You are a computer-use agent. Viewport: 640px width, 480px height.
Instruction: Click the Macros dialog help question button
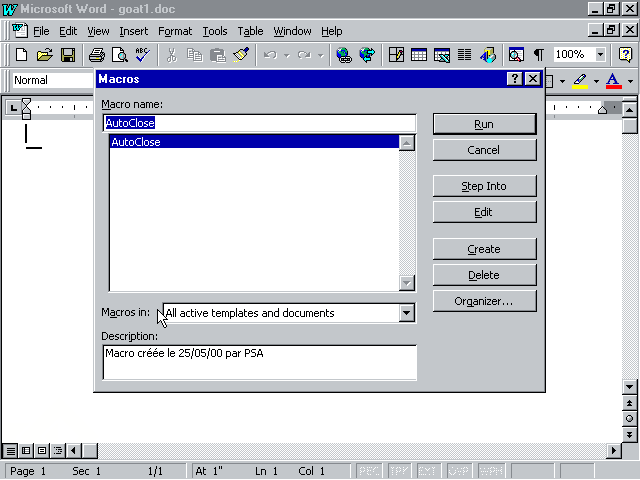click(x=515, y=79)
